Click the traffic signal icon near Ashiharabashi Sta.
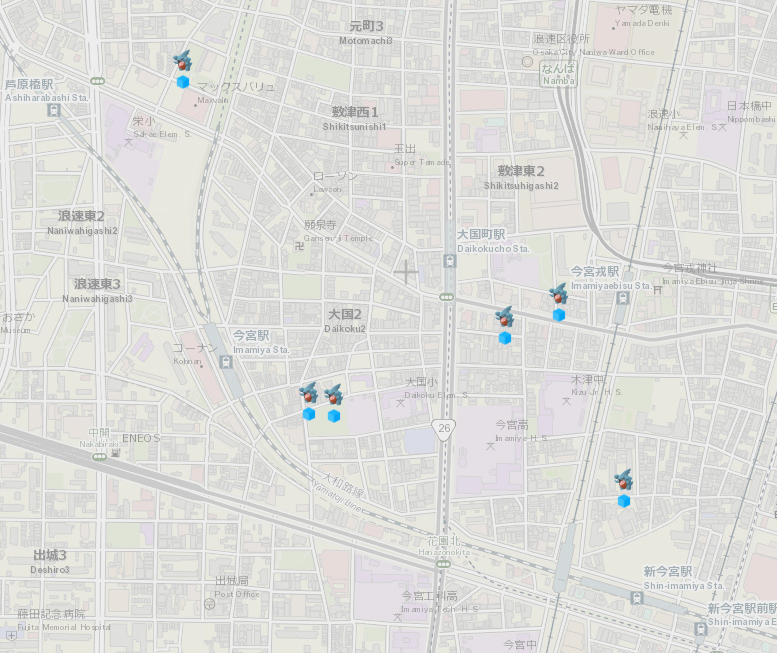The height and width of the screenshot is (653, 777). pyautogui.click(x=98, y=81)
